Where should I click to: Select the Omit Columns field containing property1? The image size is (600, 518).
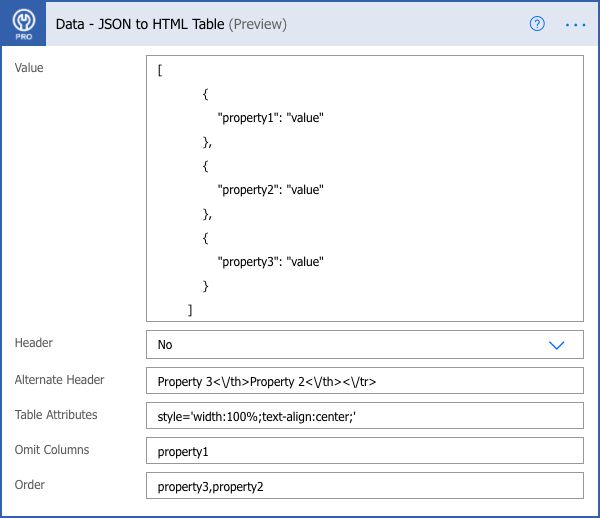[x=364, y=451]
